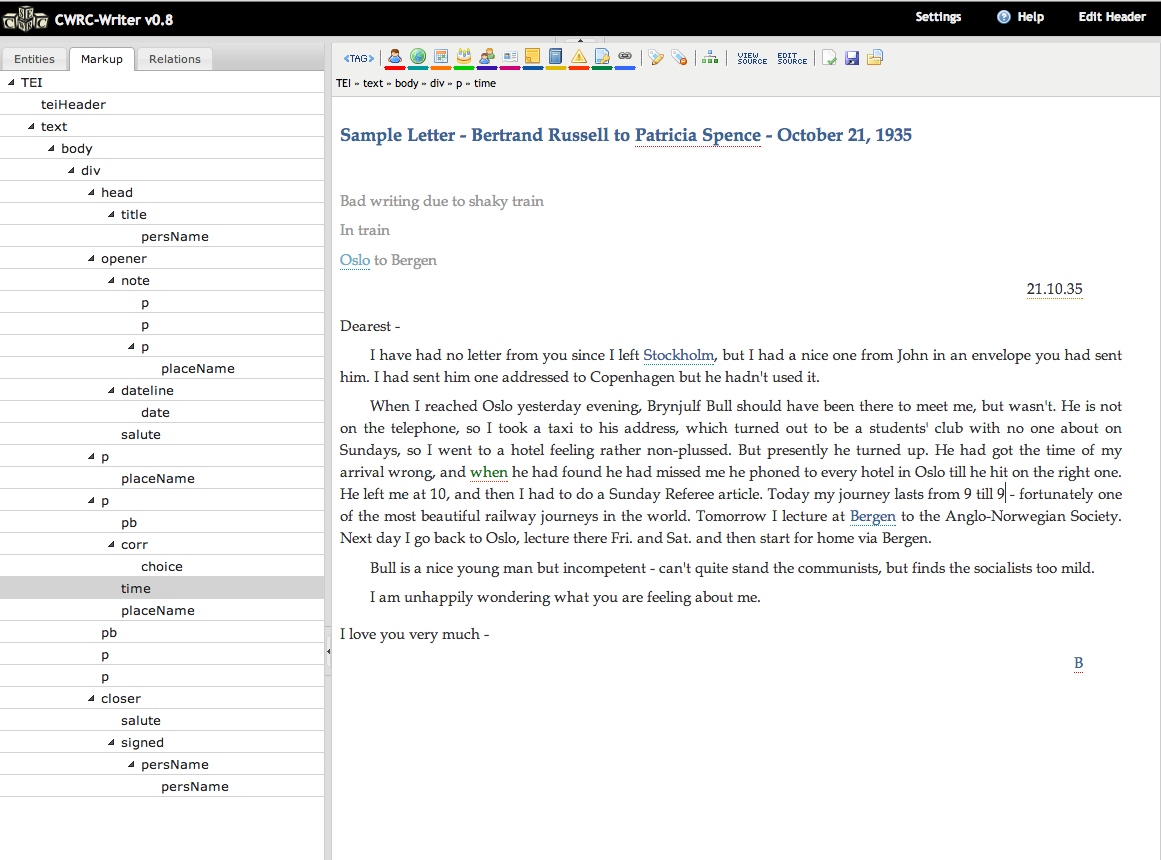Viewport: 1161px width, 860px height.
Task: Click the Edit Source button
Action: tap(792, 59)
